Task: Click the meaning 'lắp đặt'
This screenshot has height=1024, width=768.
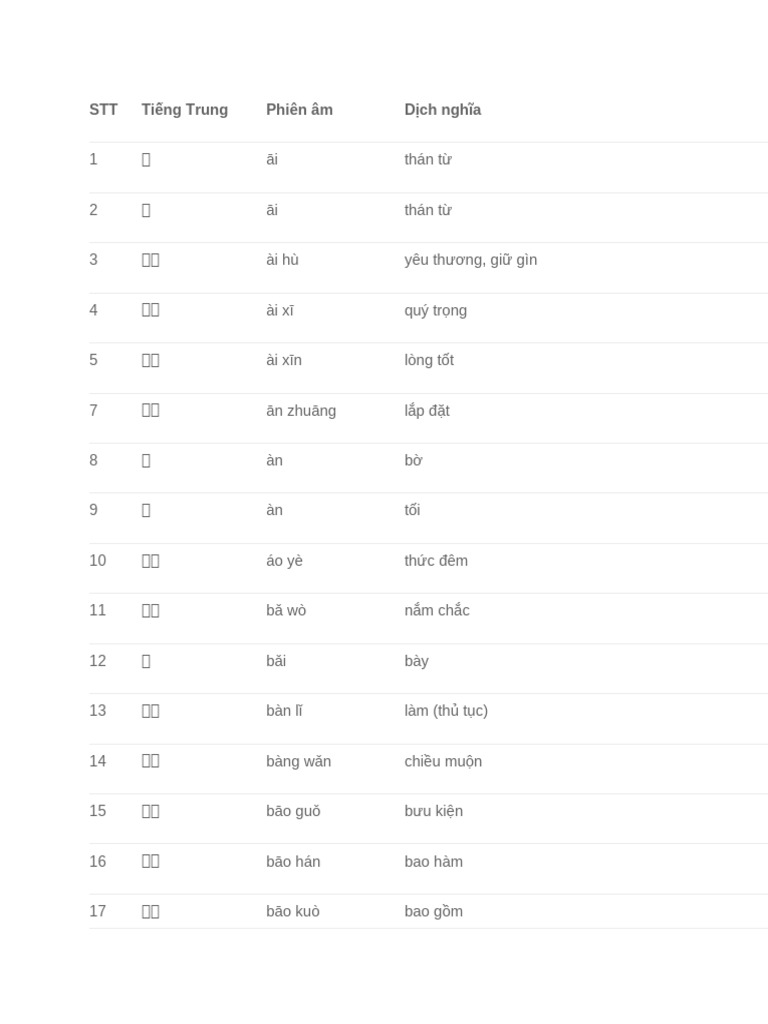Action: [x=426, y=411]
